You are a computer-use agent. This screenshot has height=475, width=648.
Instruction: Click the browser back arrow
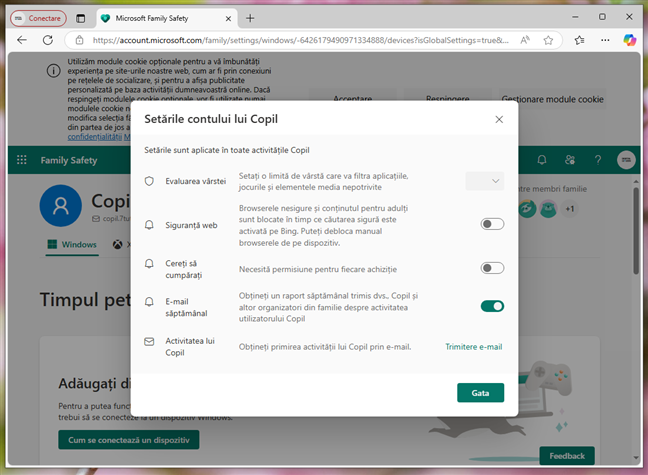(x=21, y=41)
